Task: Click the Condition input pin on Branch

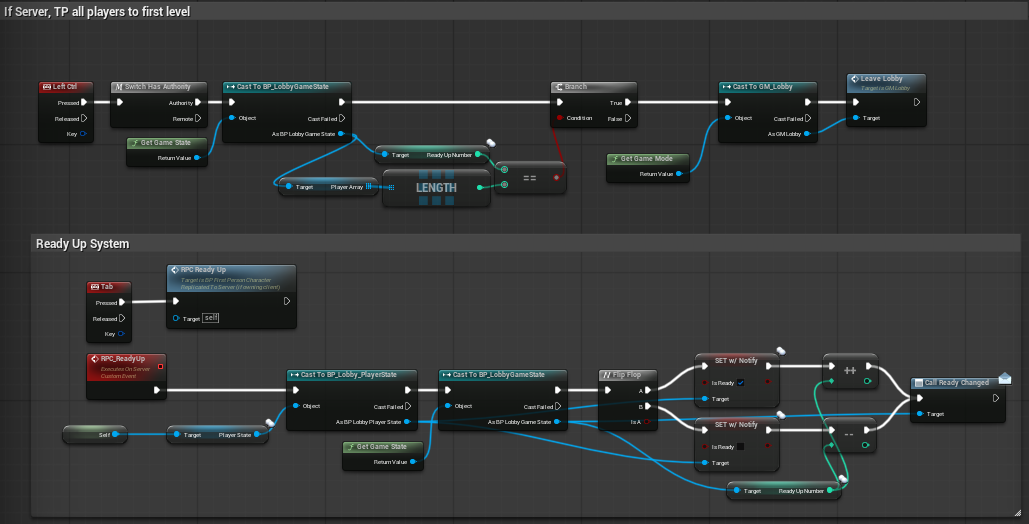Action: (x=560, y=118)
